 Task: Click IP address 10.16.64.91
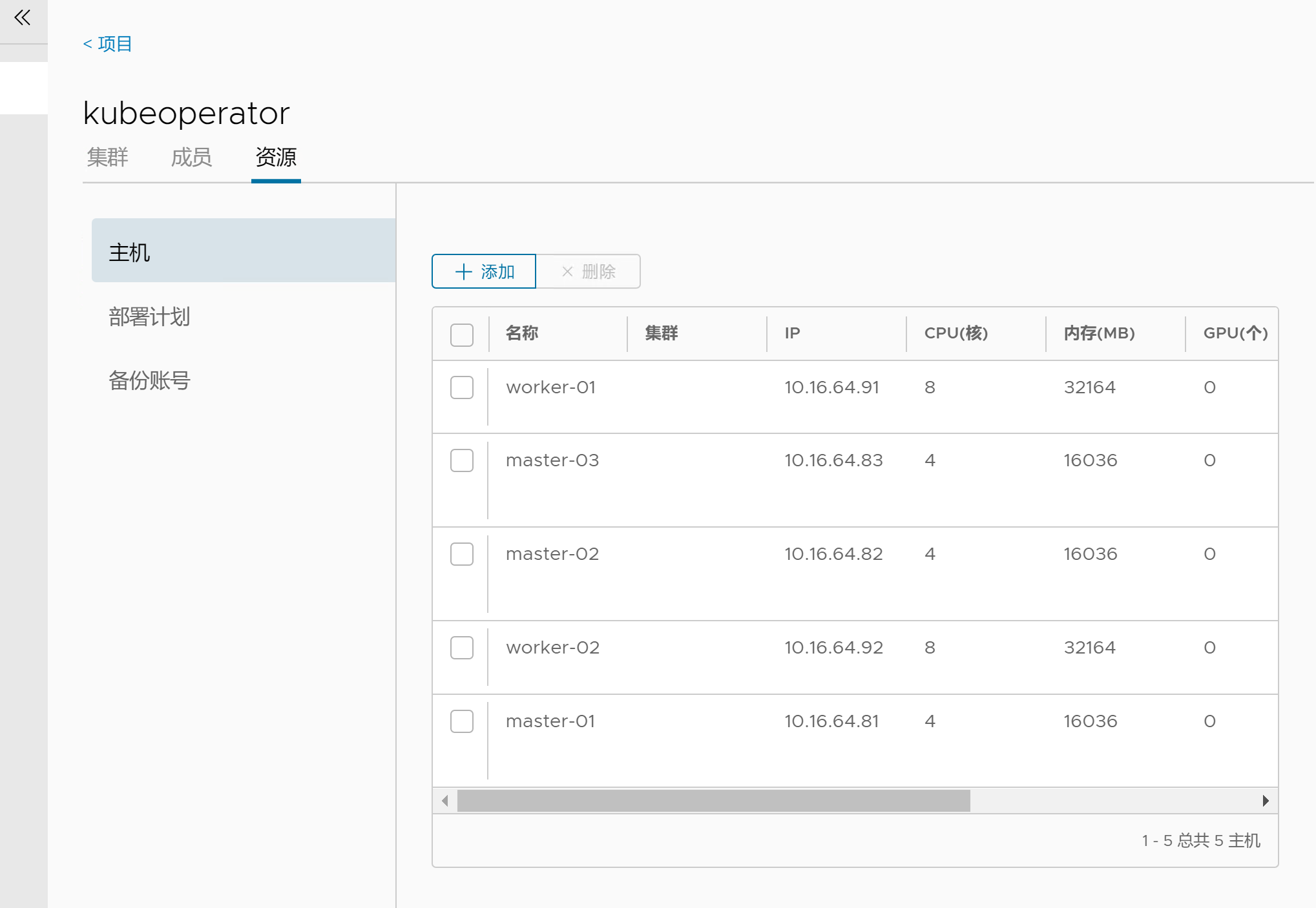tap(832, 387)
